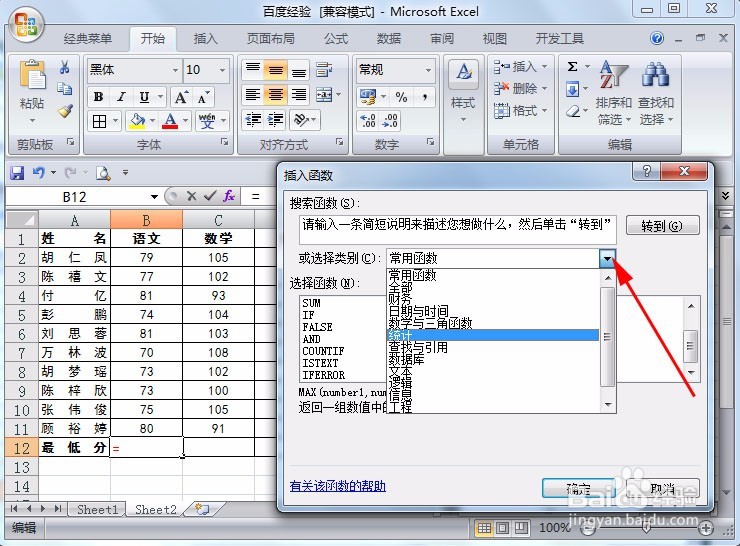Click the Wrap Text icon
740x546 pixels.
[324, 70]
